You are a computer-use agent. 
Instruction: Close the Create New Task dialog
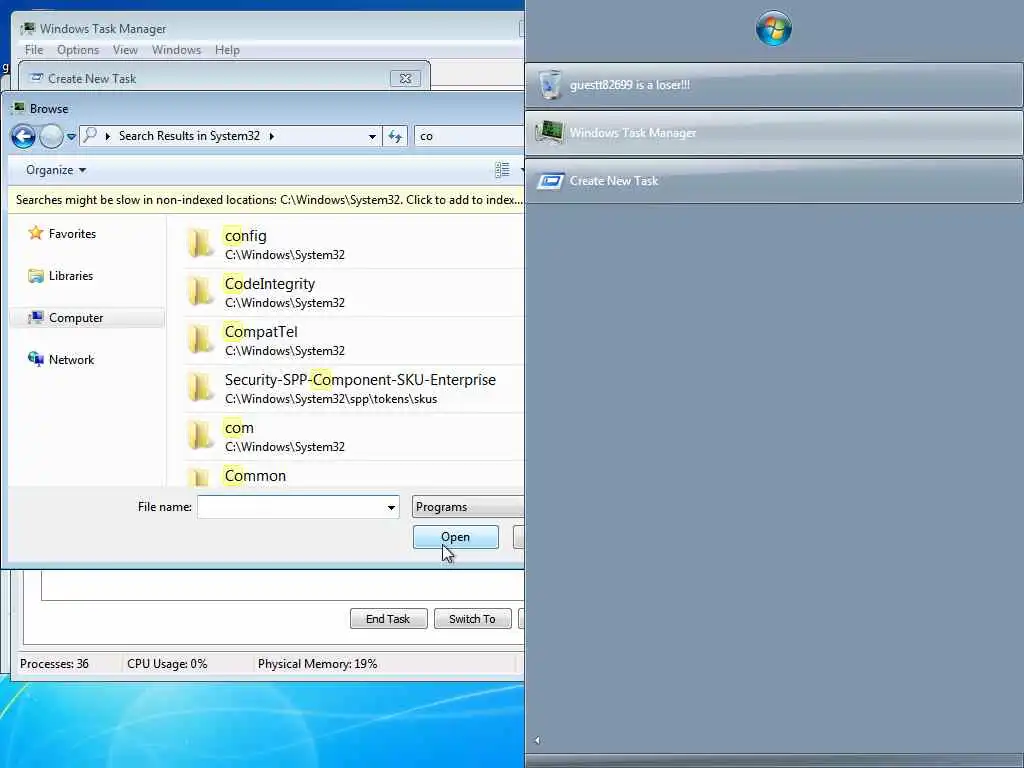[406, 78]
